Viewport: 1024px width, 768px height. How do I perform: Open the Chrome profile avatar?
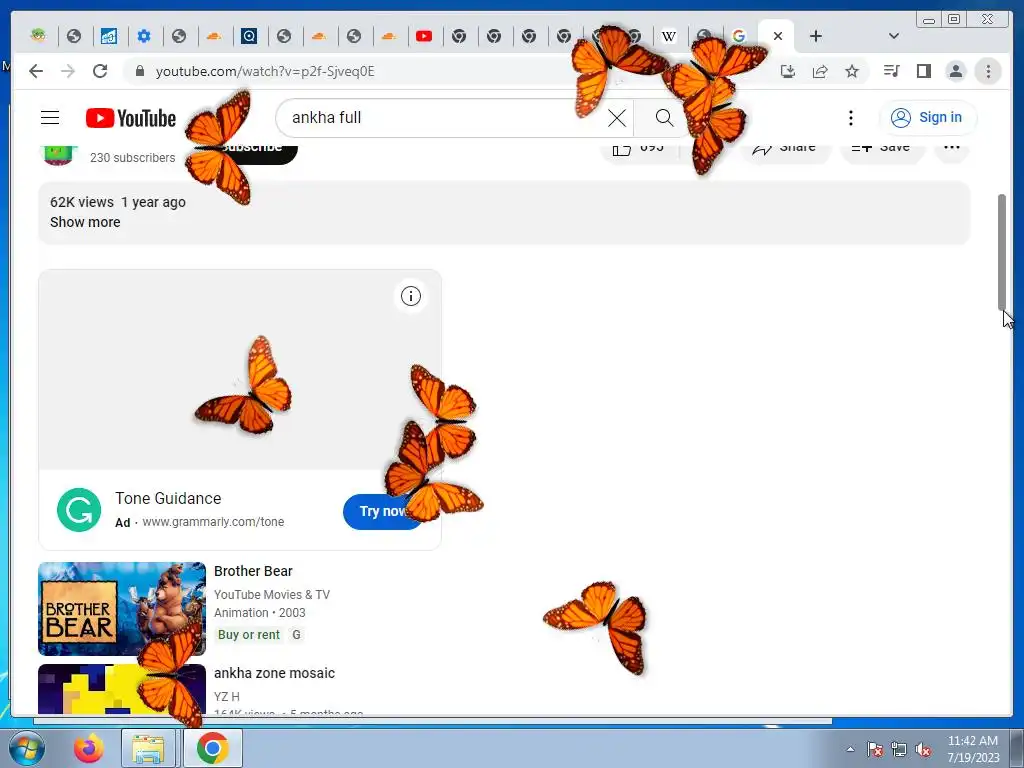point(955,71)
